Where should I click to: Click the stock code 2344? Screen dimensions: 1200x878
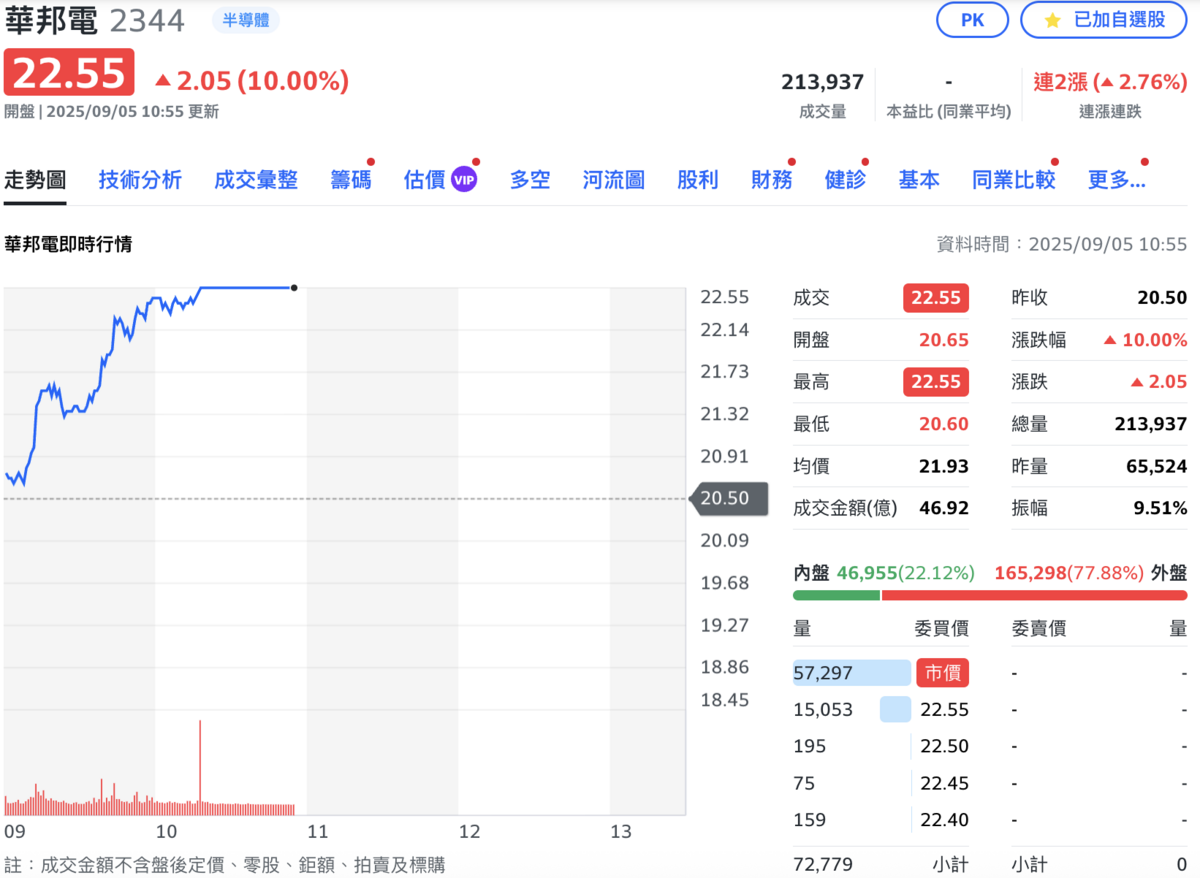coord(147,21)
